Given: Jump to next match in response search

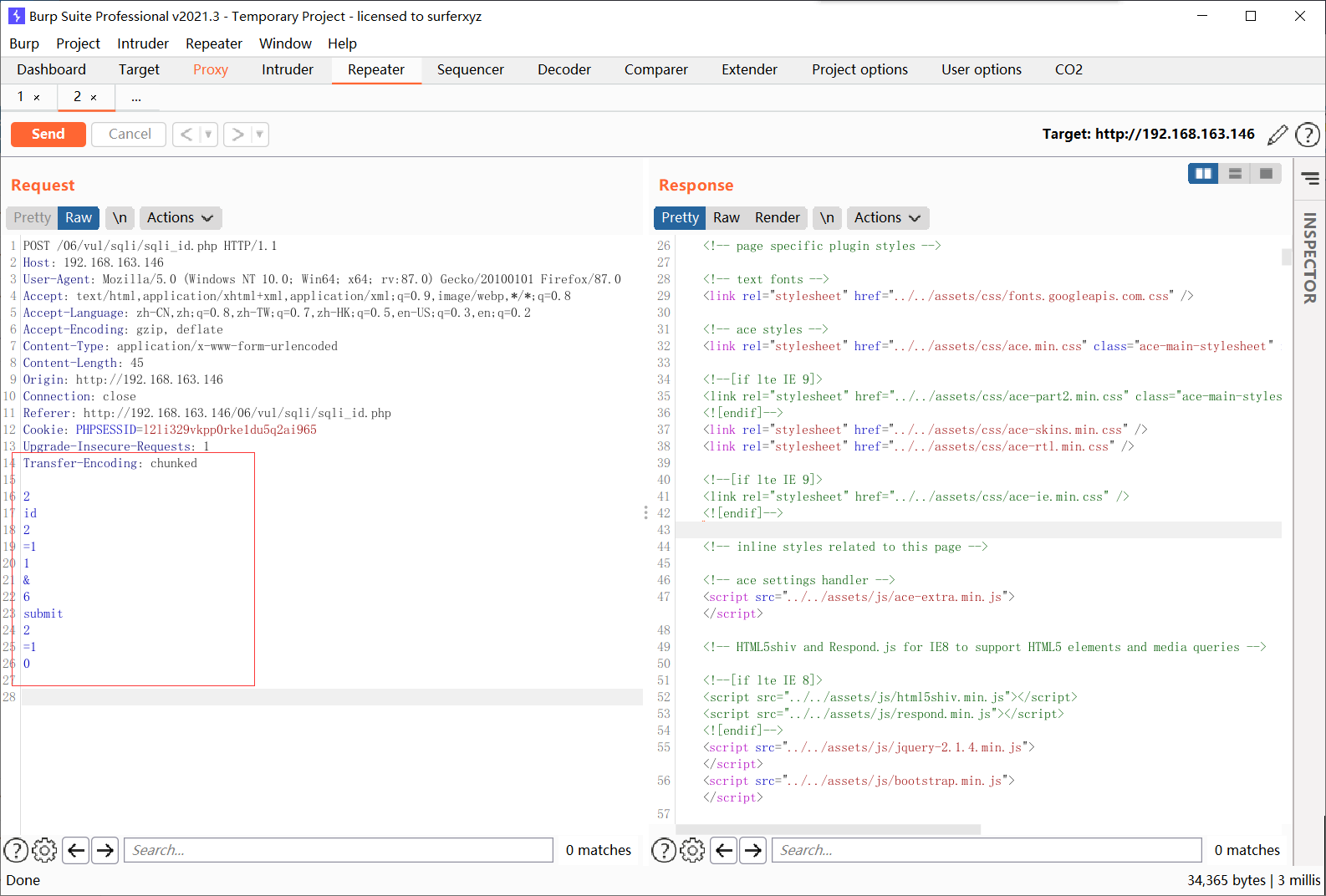Looking at the screenshot, I should point(752,851).
